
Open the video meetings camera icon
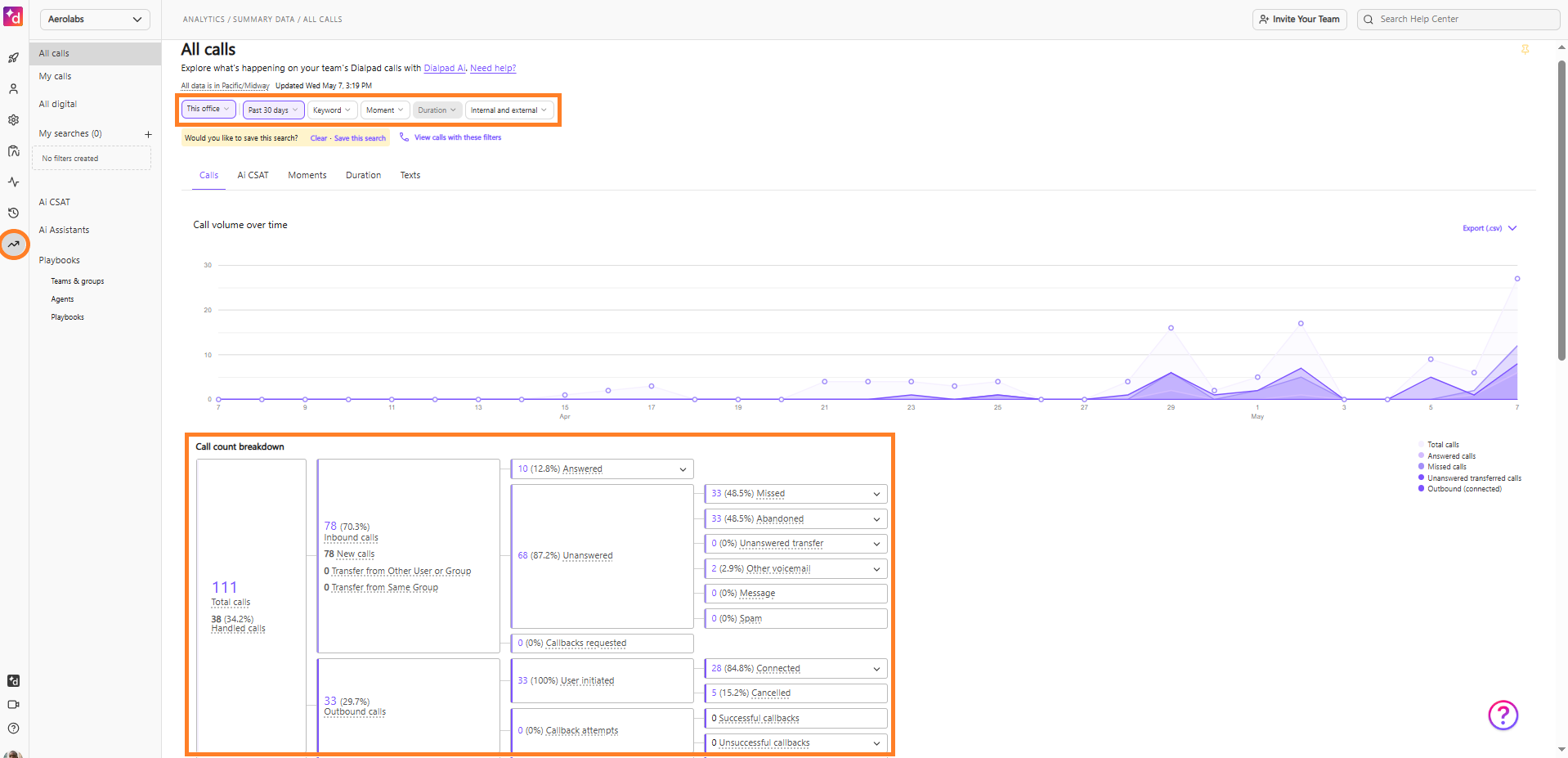tap(13, 704)
